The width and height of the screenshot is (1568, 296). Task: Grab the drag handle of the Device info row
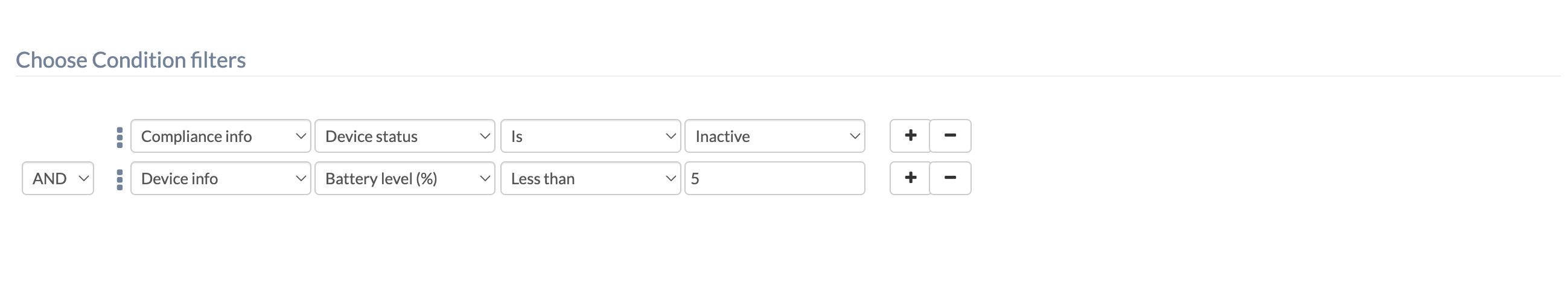120,179
